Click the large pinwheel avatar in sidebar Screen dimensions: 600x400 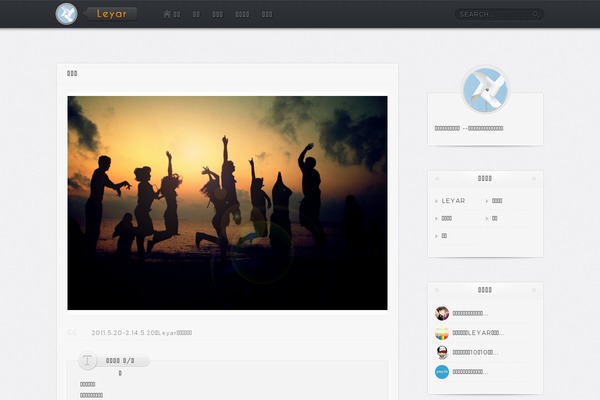(486, 91)
